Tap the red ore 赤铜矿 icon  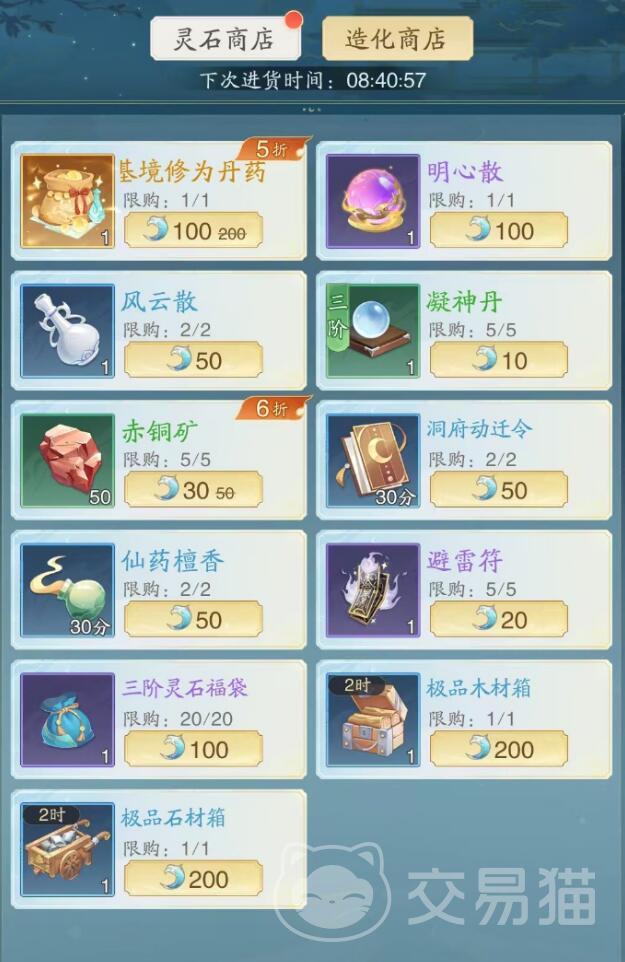67,460
